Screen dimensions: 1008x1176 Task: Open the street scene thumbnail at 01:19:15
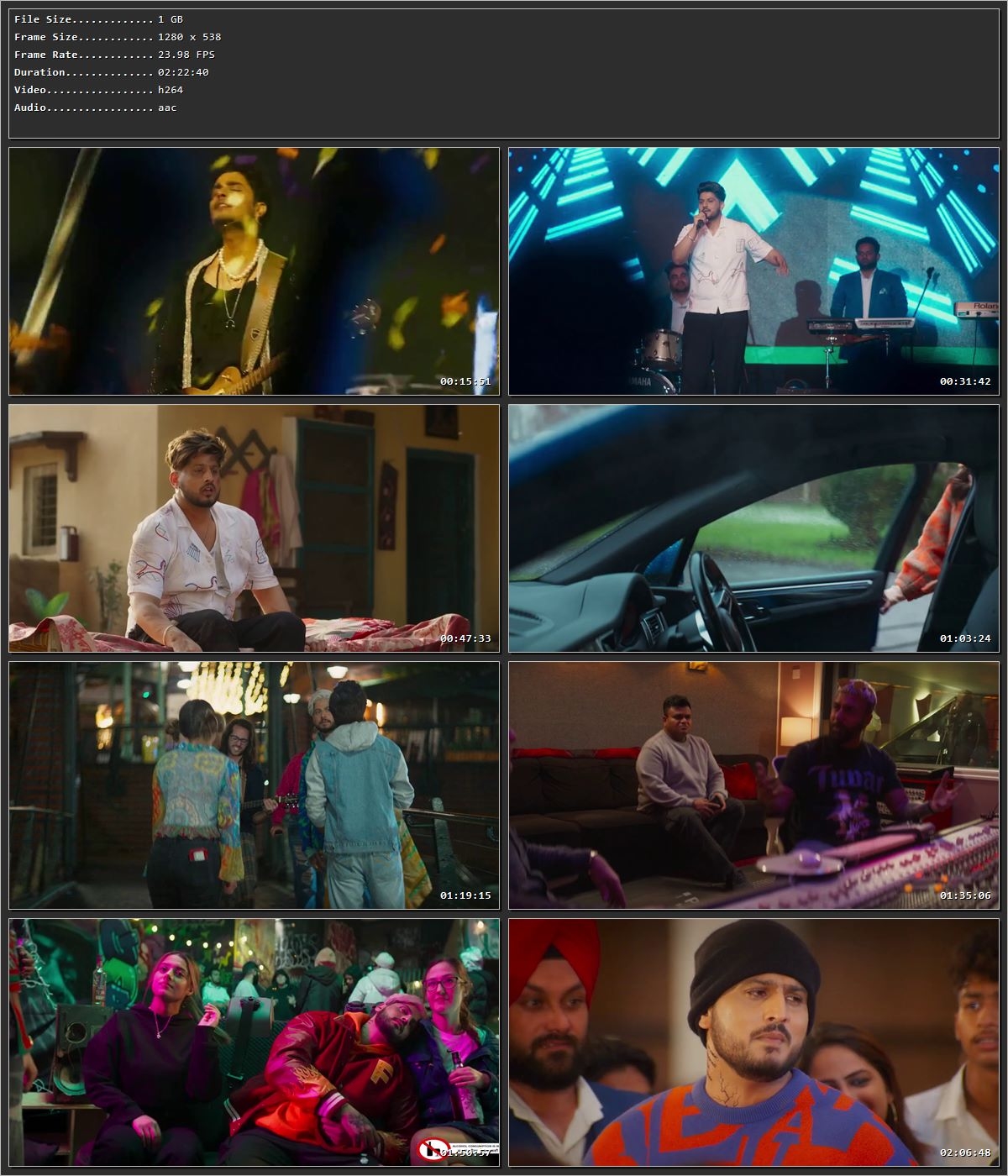(x=252, y=785)
